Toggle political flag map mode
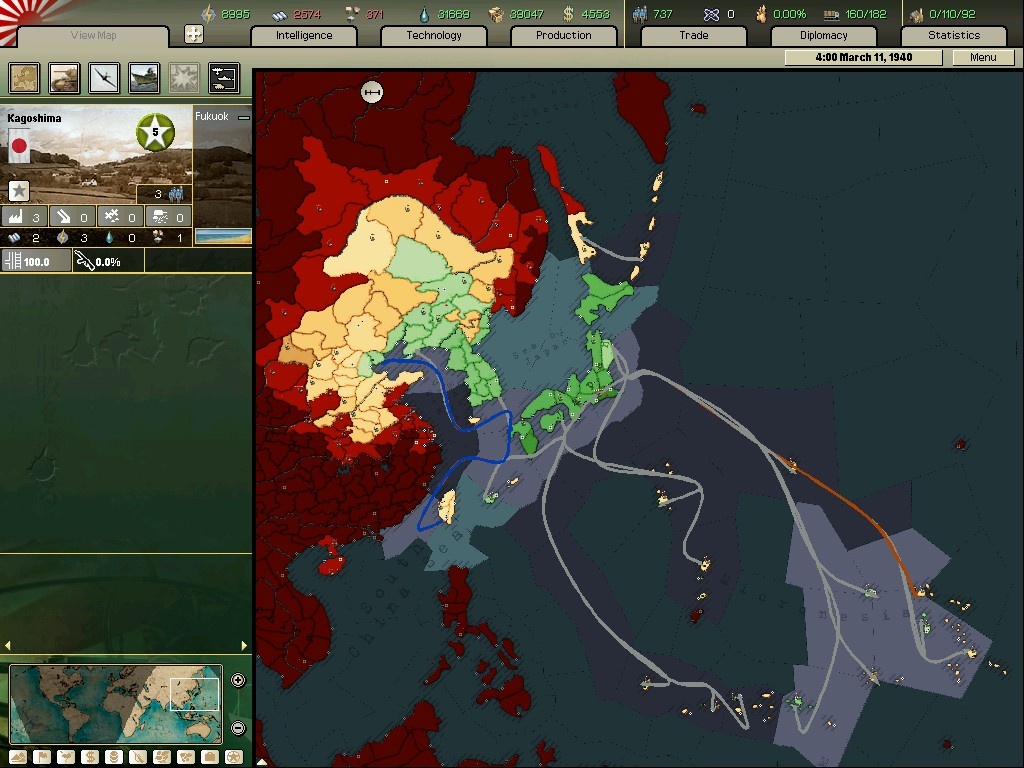Screen dimensions: 1024x768 (41, 757)
